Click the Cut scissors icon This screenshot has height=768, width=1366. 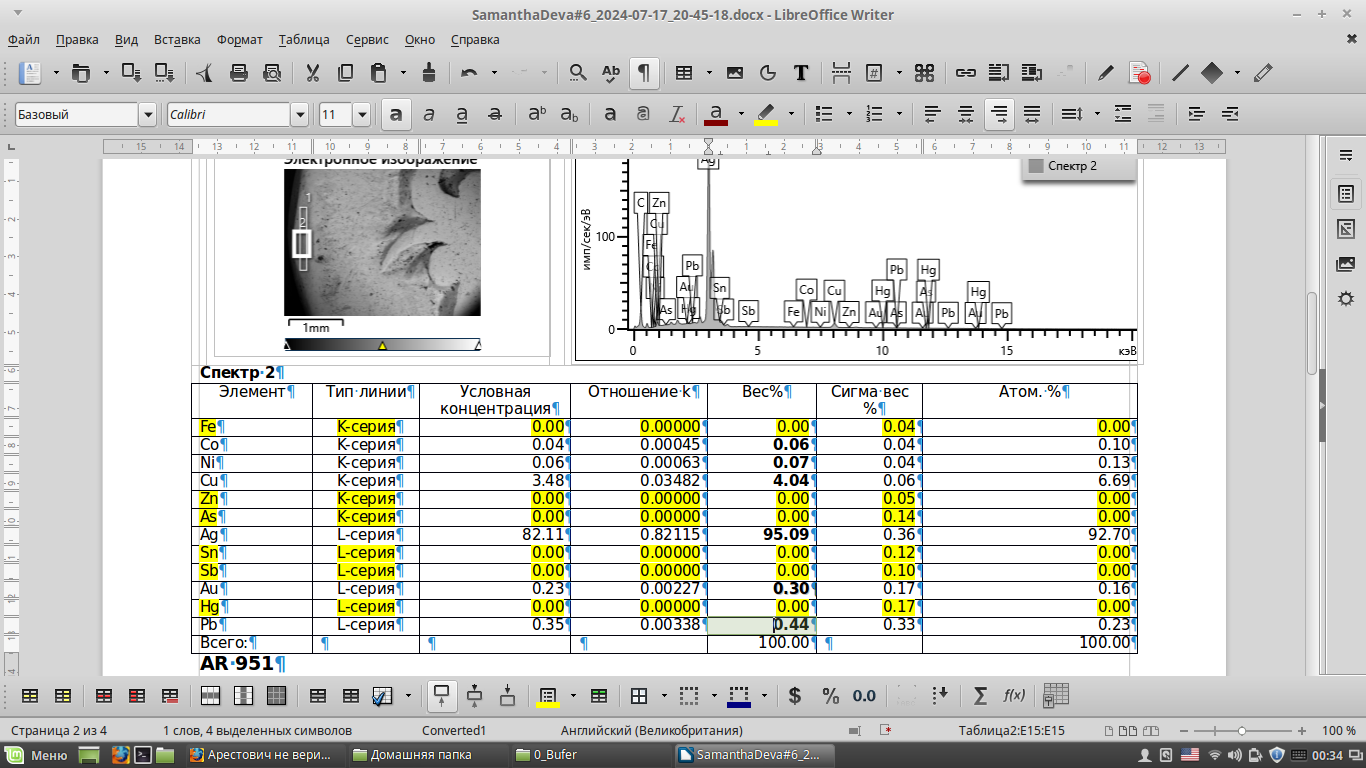312,72
